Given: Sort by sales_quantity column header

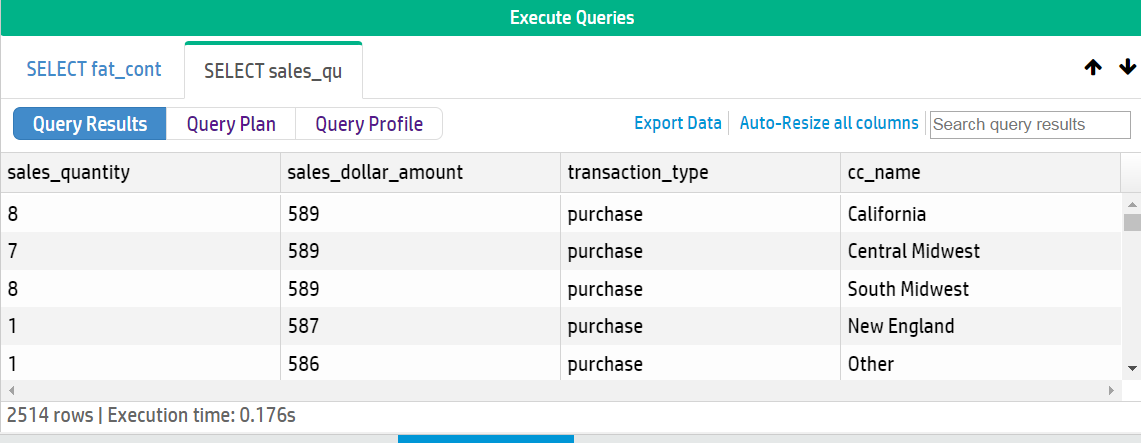Looking at the screenshot, I should 69,172.
